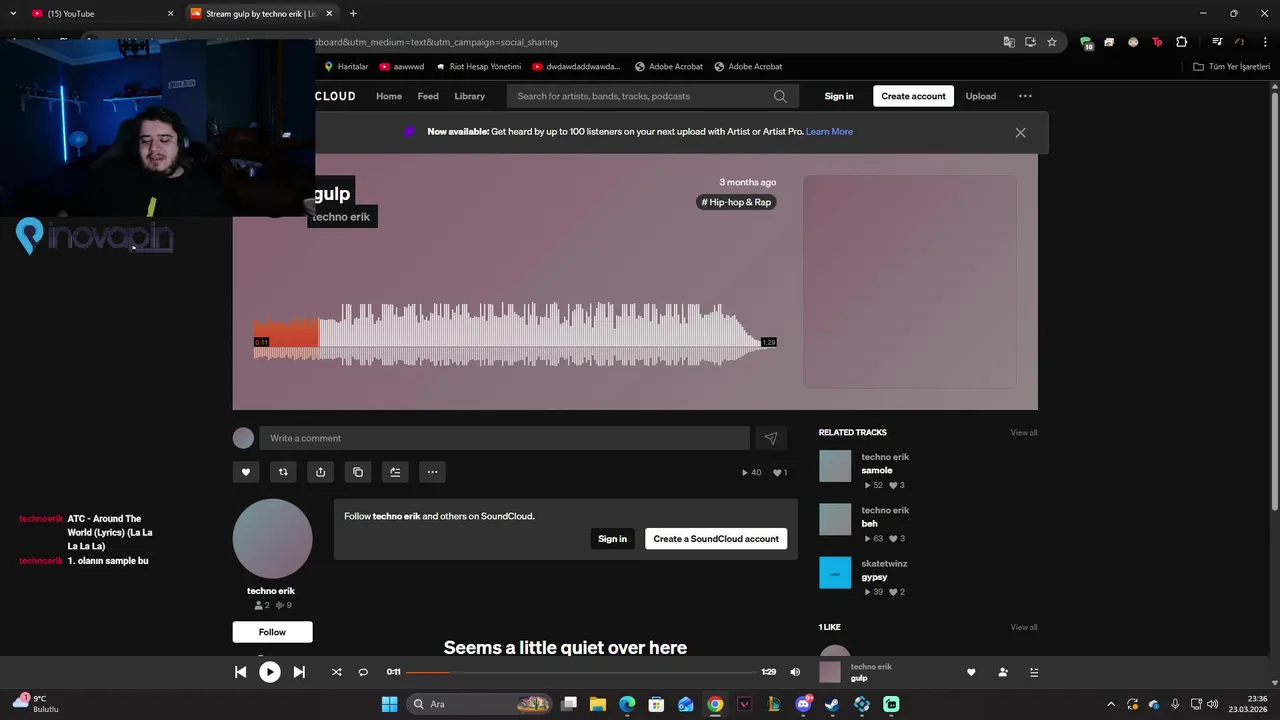Open the Learn More link in the banner
Screen dimensions: 1280x720
(x=829, y=132)
